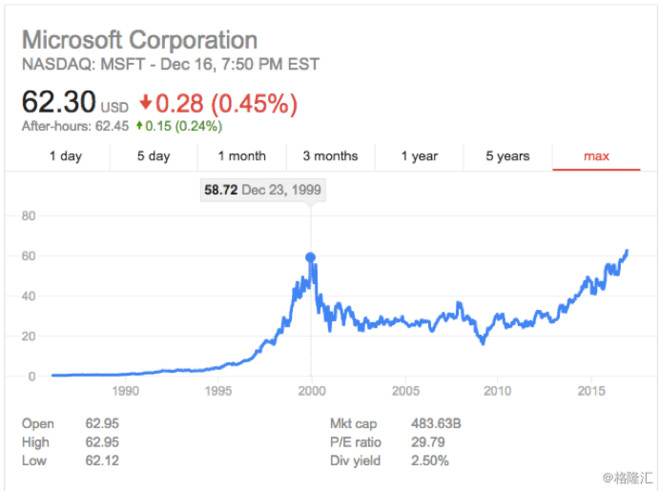The image size is (660, 491).
Task: Switch chart to 5 years
Action: (507, 156)
